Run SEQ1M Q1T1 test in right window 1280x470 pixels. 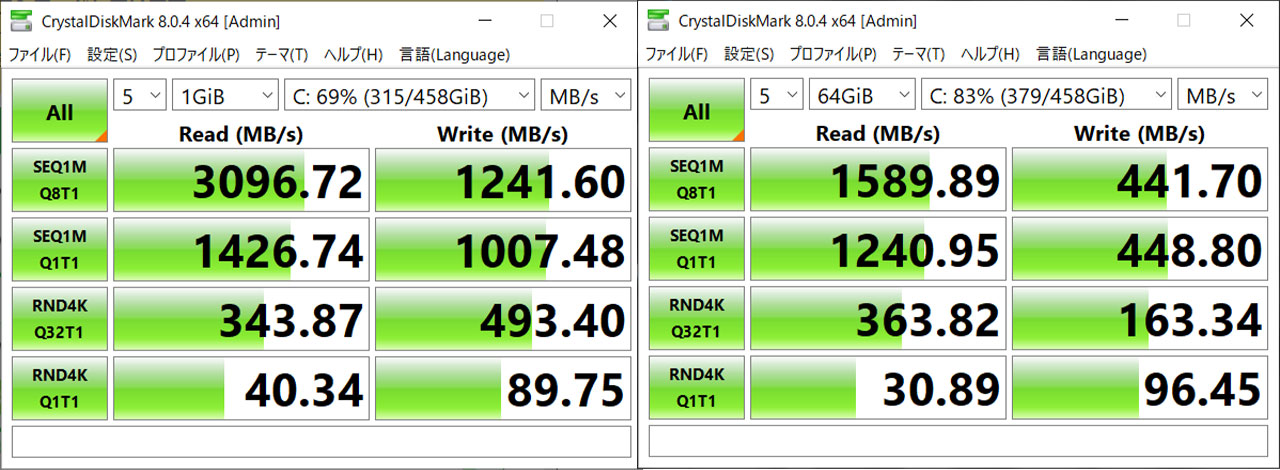pyautogui.click(x=697, y=250)
